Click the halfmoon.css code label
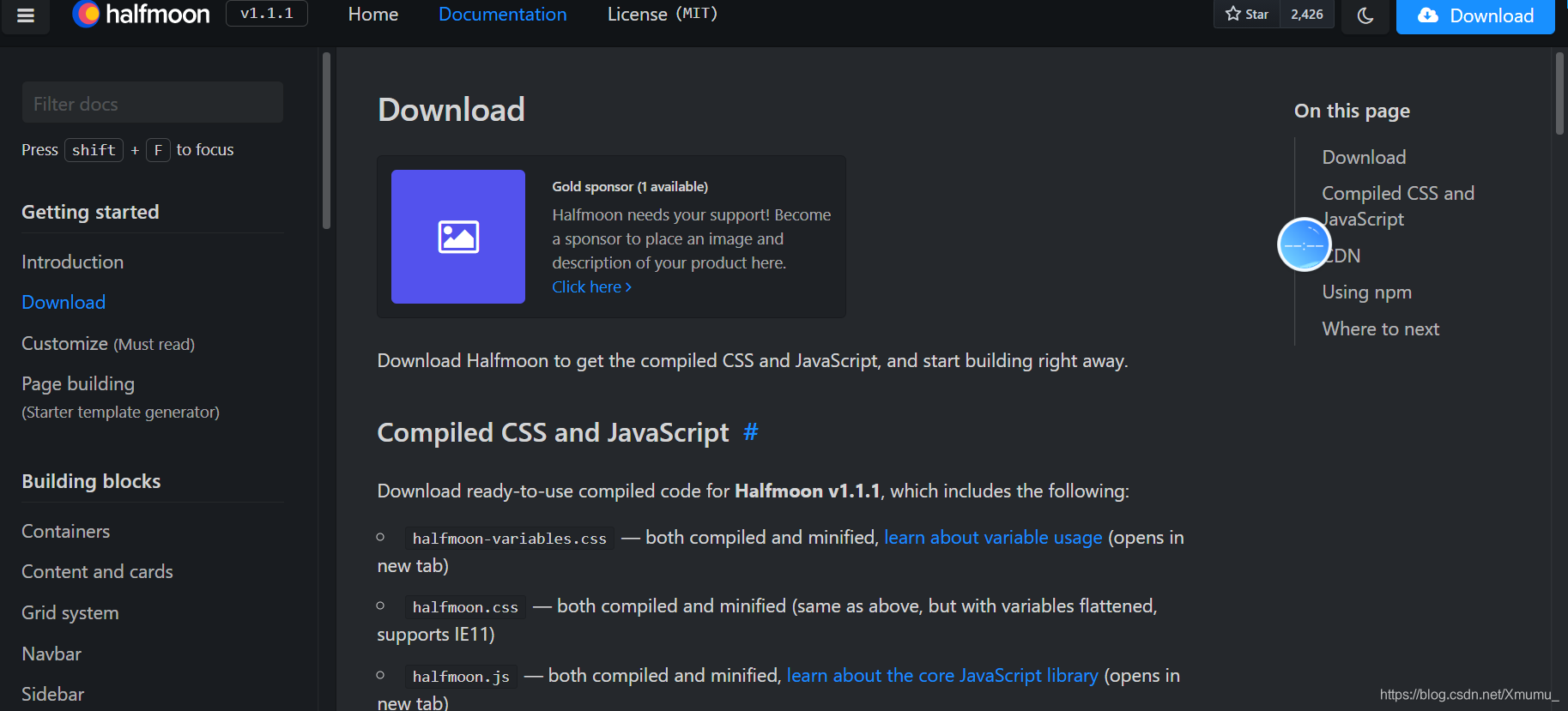The image size is (1568, 711). [x=465, y=607]
